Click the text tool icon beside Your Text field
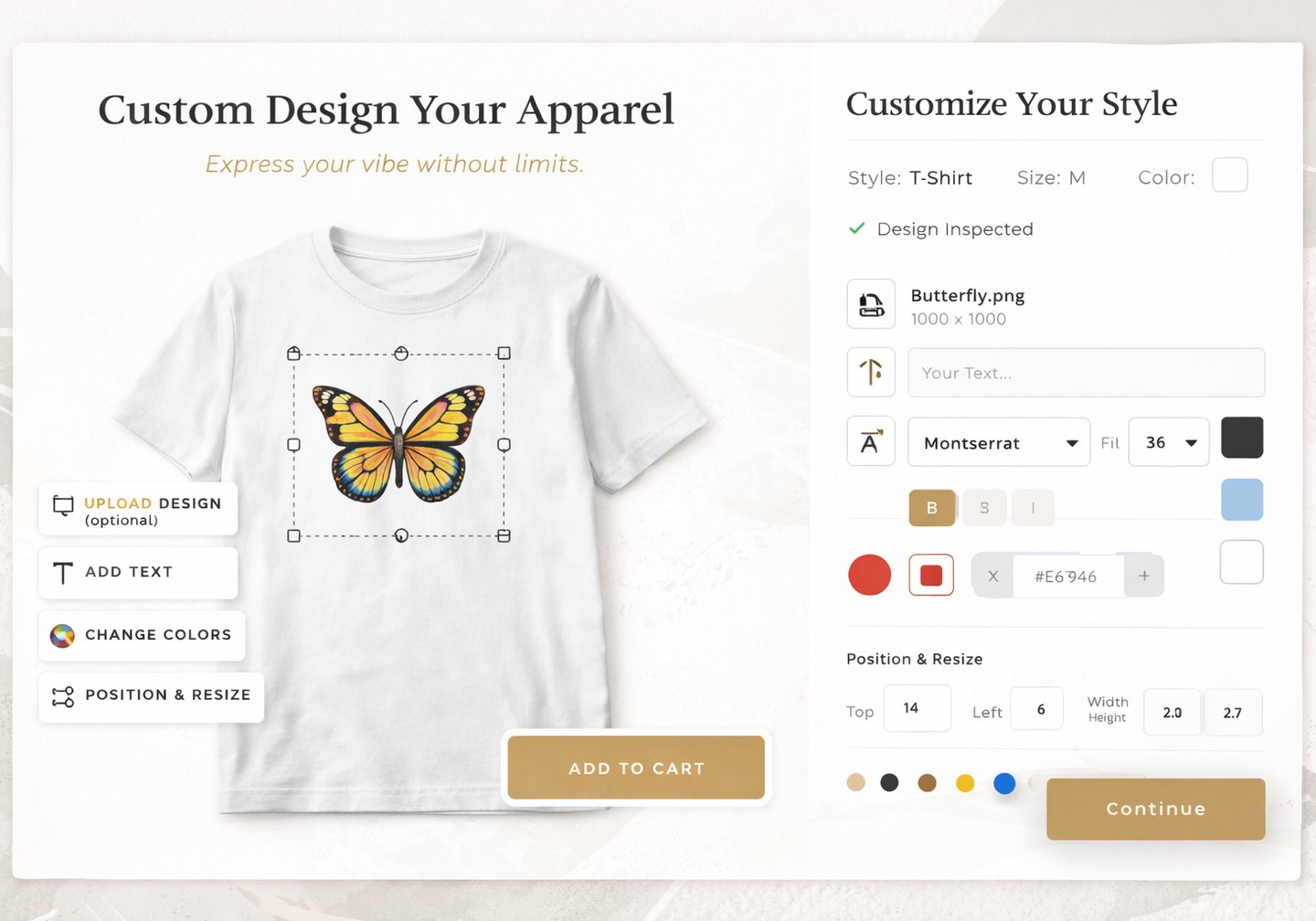The image size is (1316, 921). (871, 372)
